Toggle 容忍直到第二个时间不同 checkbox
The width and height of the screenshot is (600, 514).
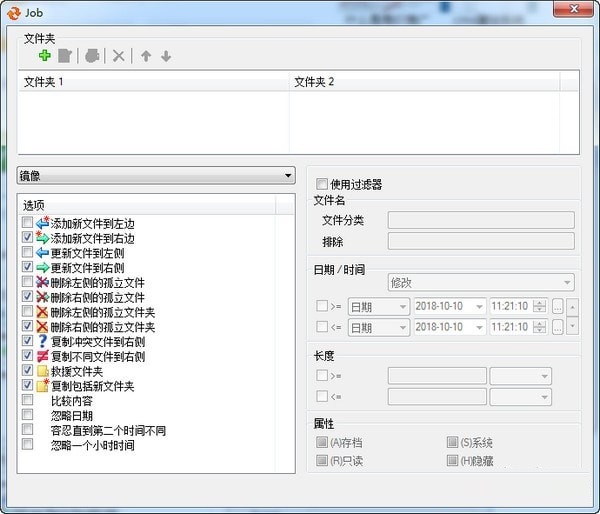[x=27, y=429]
